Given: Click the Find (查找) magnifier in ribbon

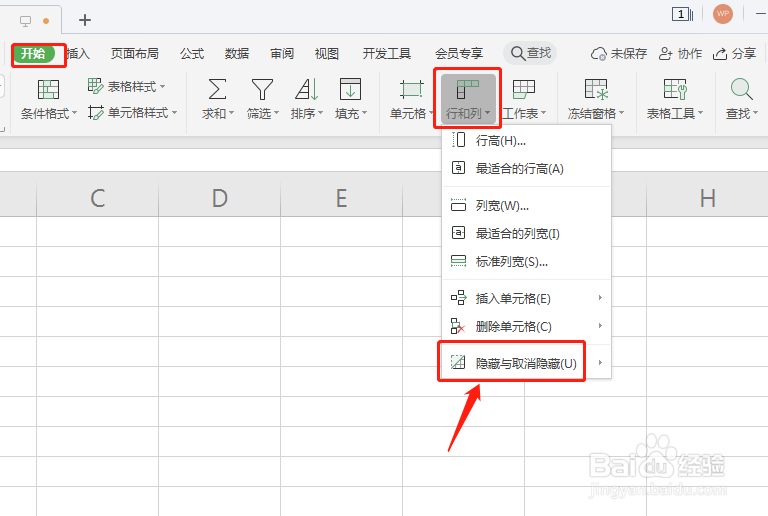Looking at the screenshot, I should 741,90.
